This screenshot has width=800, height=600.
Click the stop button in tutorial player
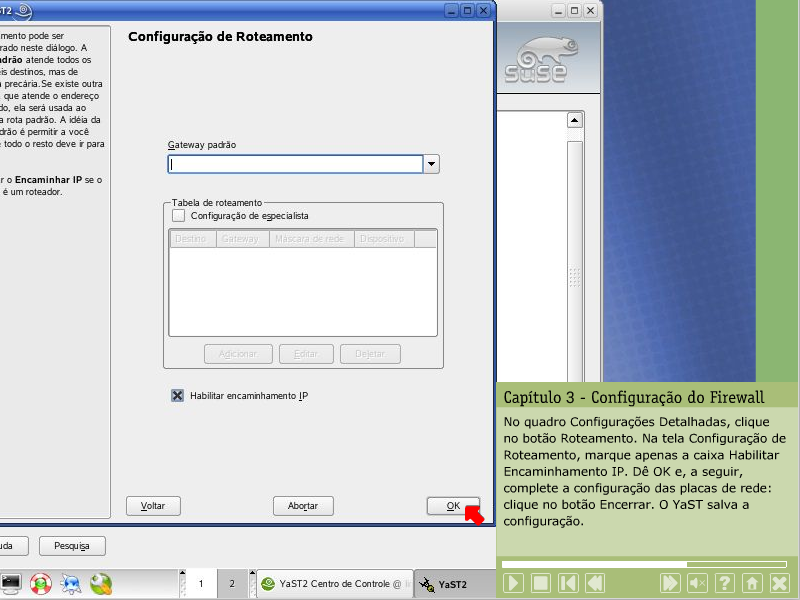pyautogui.click(x=541, y=583)
